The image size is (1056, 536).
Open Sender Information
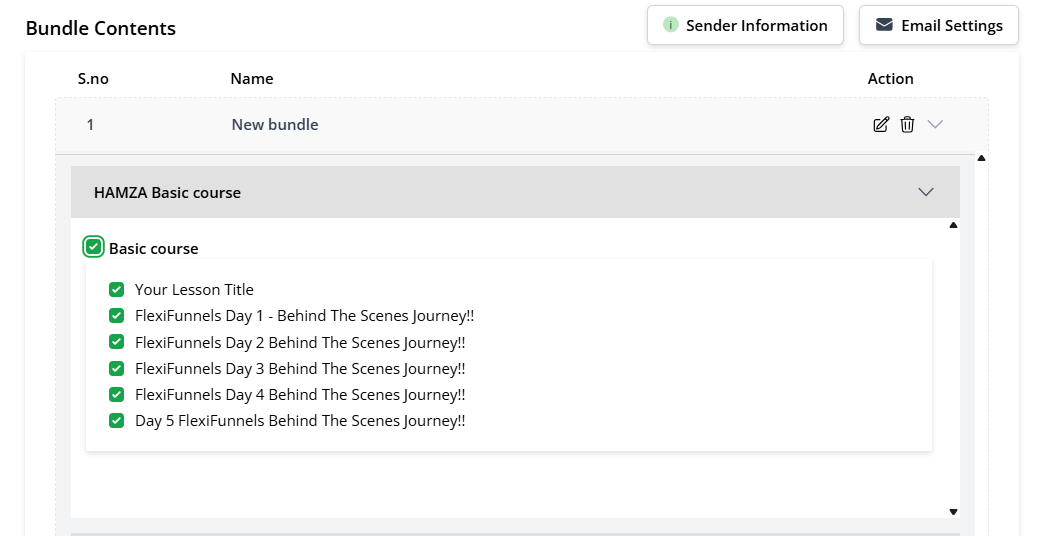[745, 25]
